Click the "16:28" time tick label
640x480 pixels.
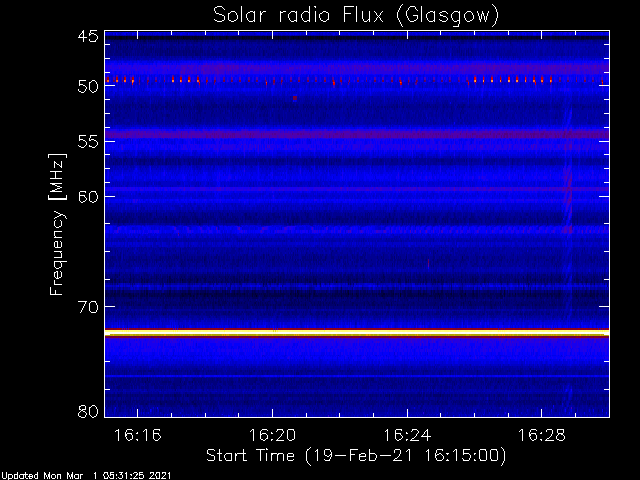coord(542,436)
